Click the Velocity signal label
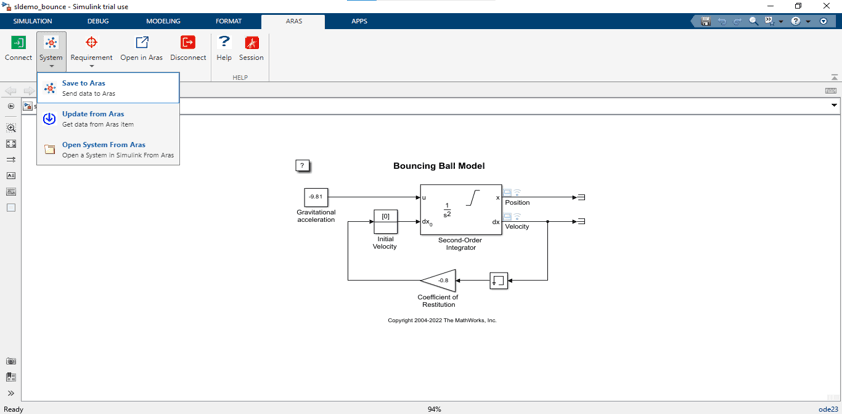This screenshot has width=842, height=414. (517, 227)
